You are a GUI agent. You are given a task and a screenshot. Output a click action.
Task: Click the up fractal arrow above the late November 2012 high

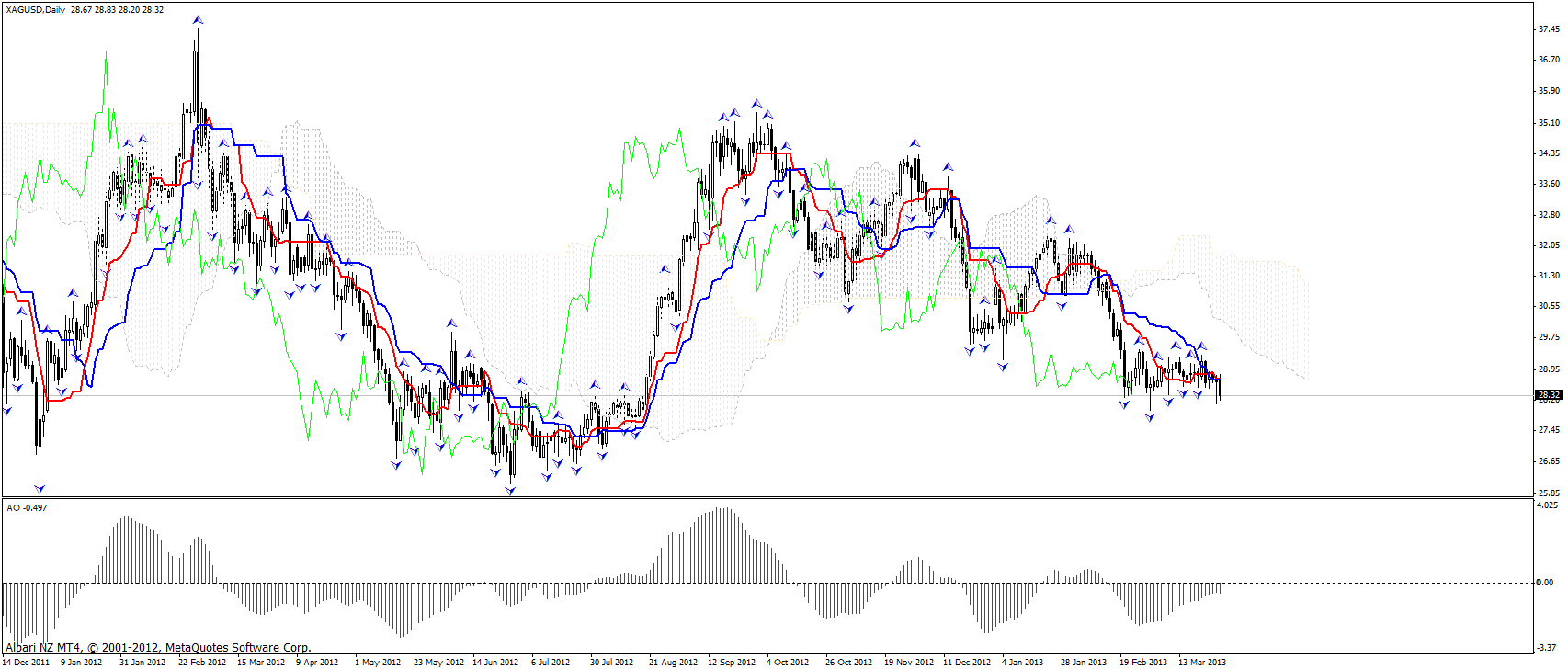915,143
